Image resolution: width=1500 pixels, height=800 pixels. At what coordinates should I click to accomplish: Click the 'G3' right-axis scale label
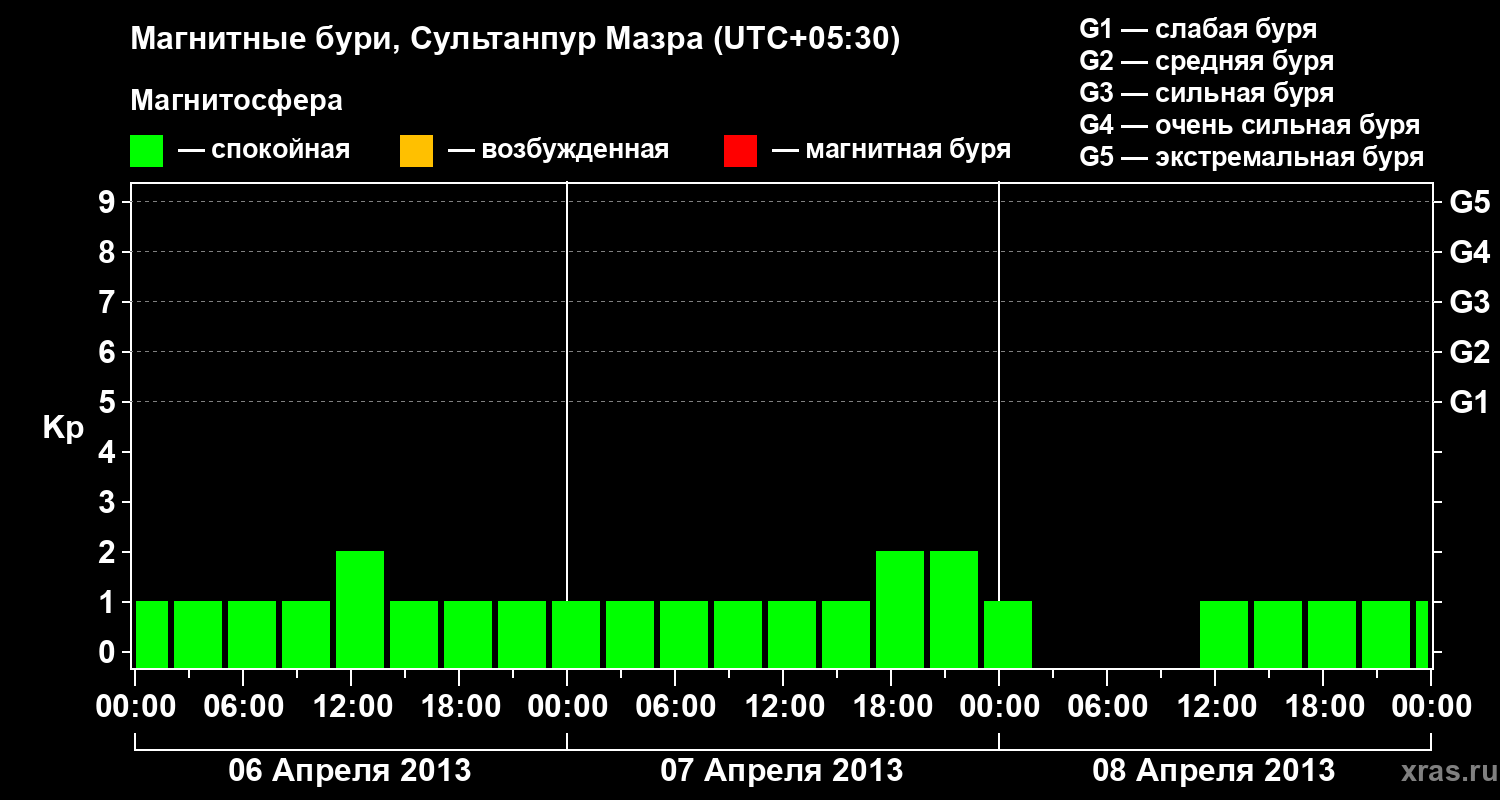1470,303
